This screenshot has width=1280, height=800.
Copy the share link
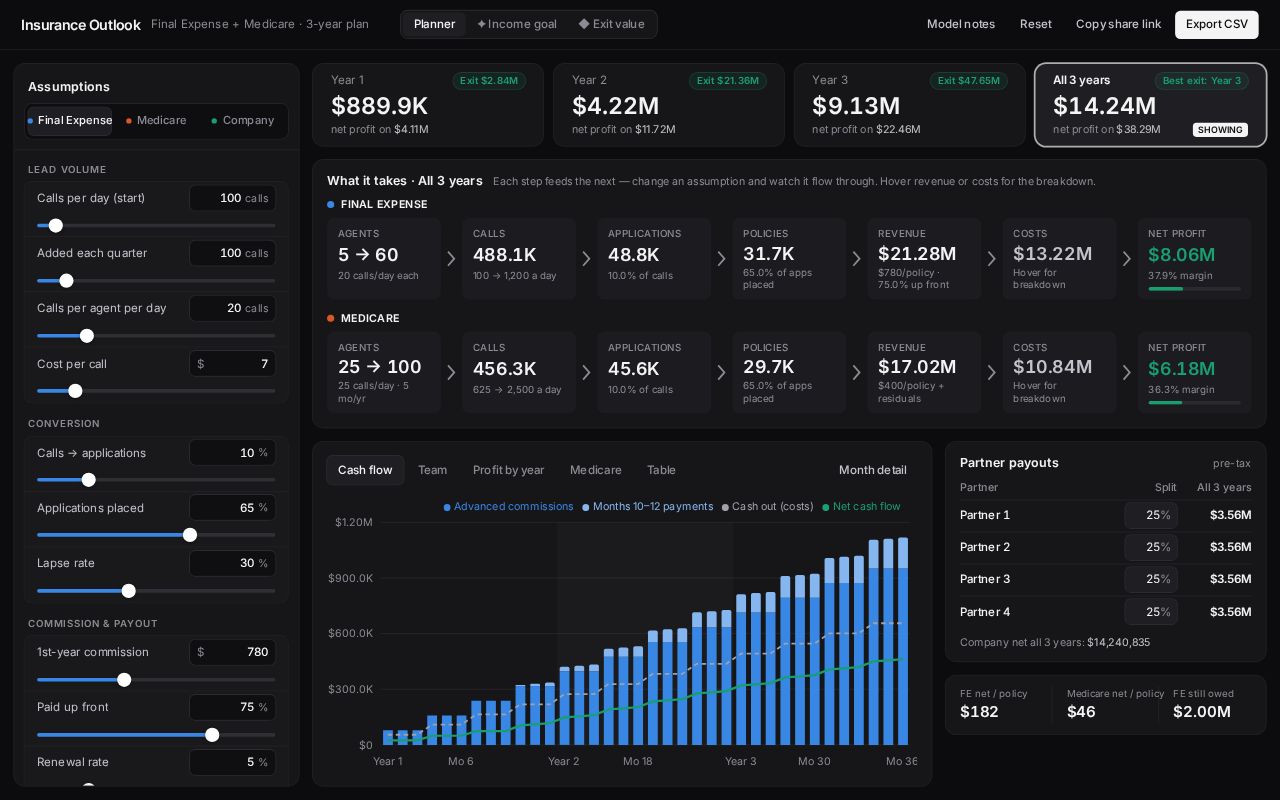coord(1118,24)
